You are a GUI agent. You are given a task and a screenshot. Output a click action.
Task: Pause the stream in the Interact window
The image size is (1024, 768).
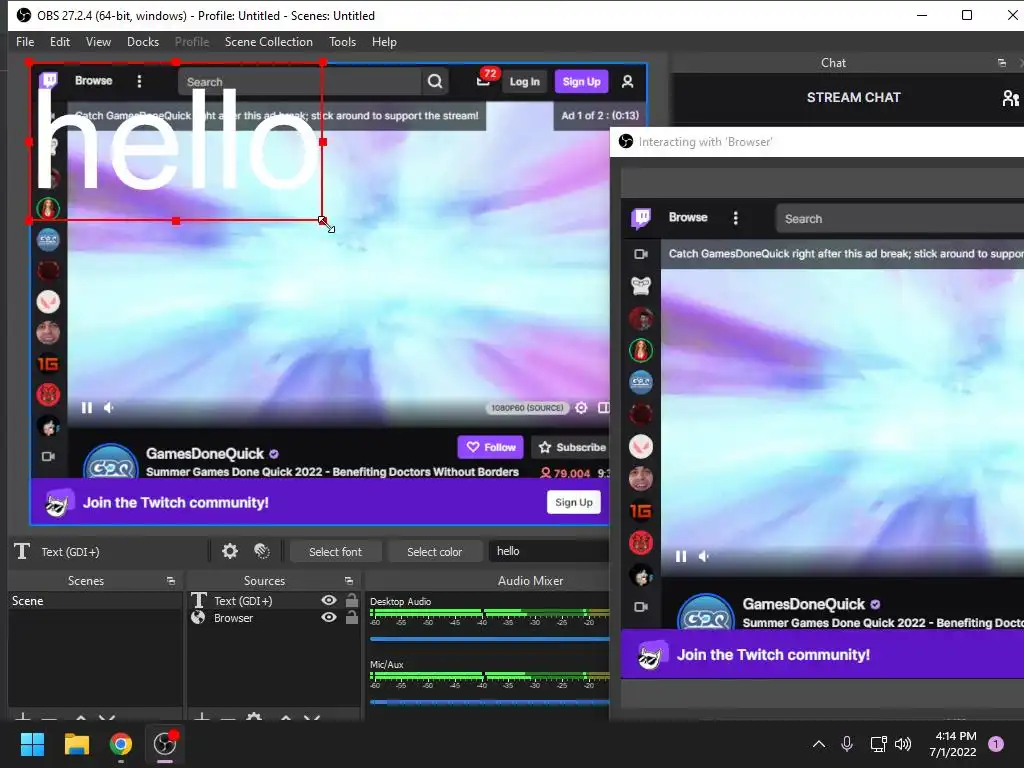click(x=680, y=556)
